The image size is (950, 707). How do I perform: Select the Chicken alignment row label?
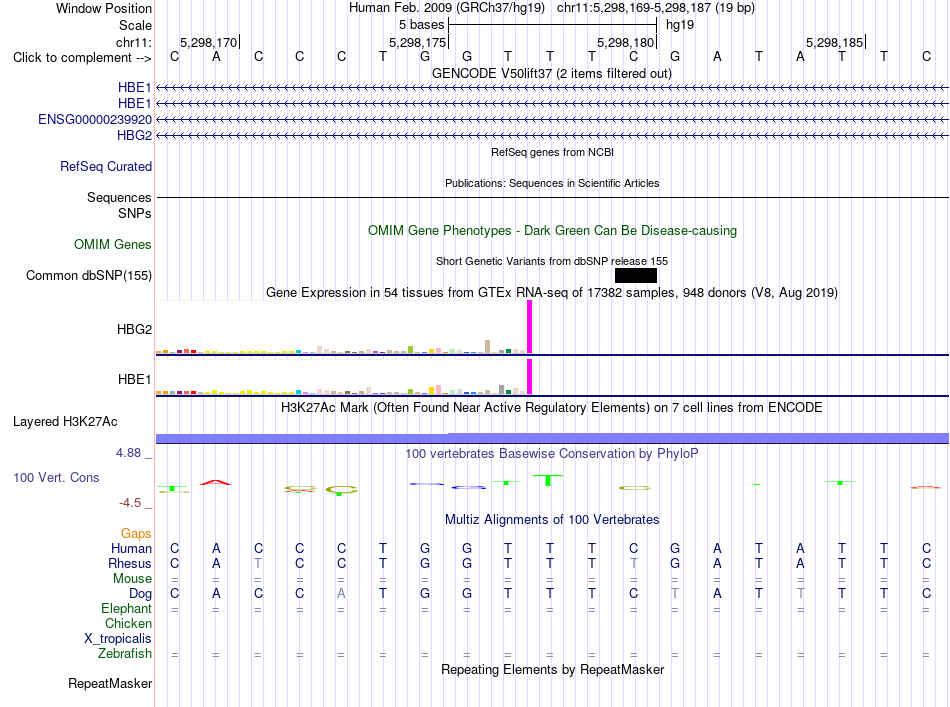click(128, 623)
